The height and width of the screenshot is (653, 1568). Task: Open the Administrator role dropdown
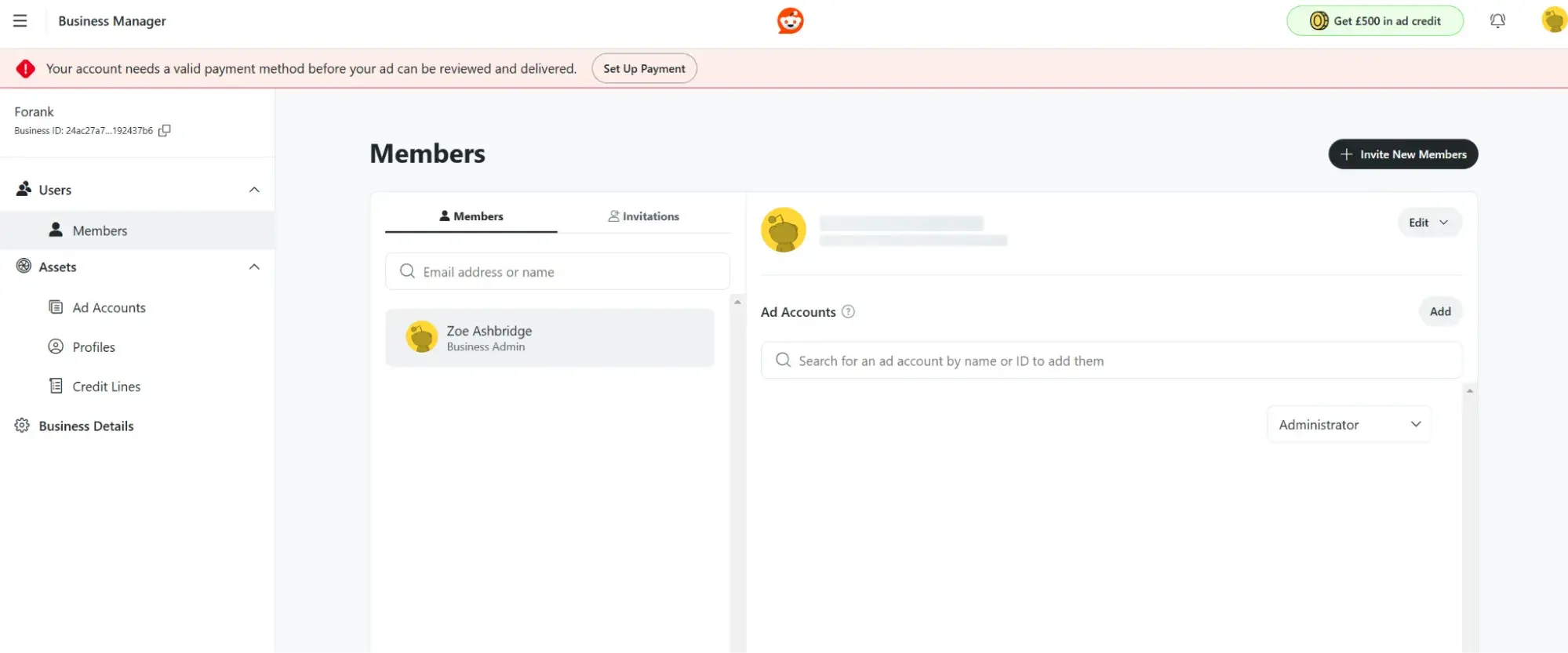coord(1349,424)
